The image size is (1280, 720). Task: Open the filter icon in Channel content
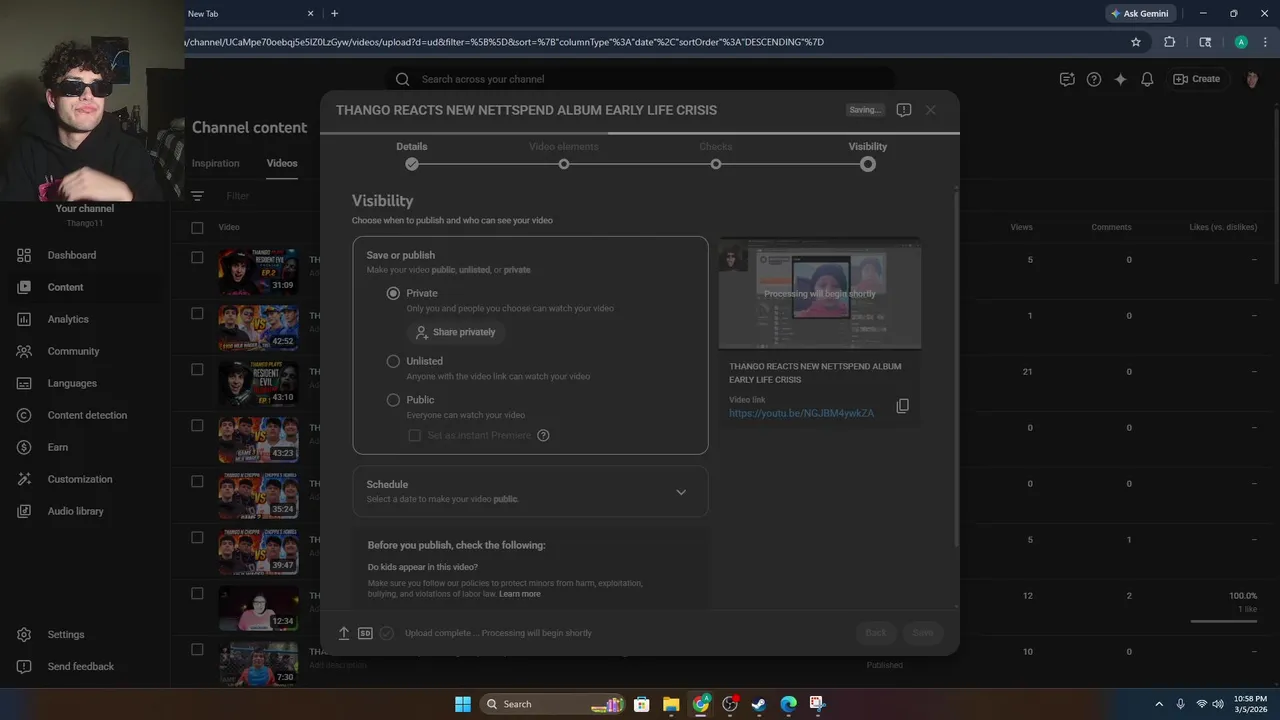(x=198, y=196)
